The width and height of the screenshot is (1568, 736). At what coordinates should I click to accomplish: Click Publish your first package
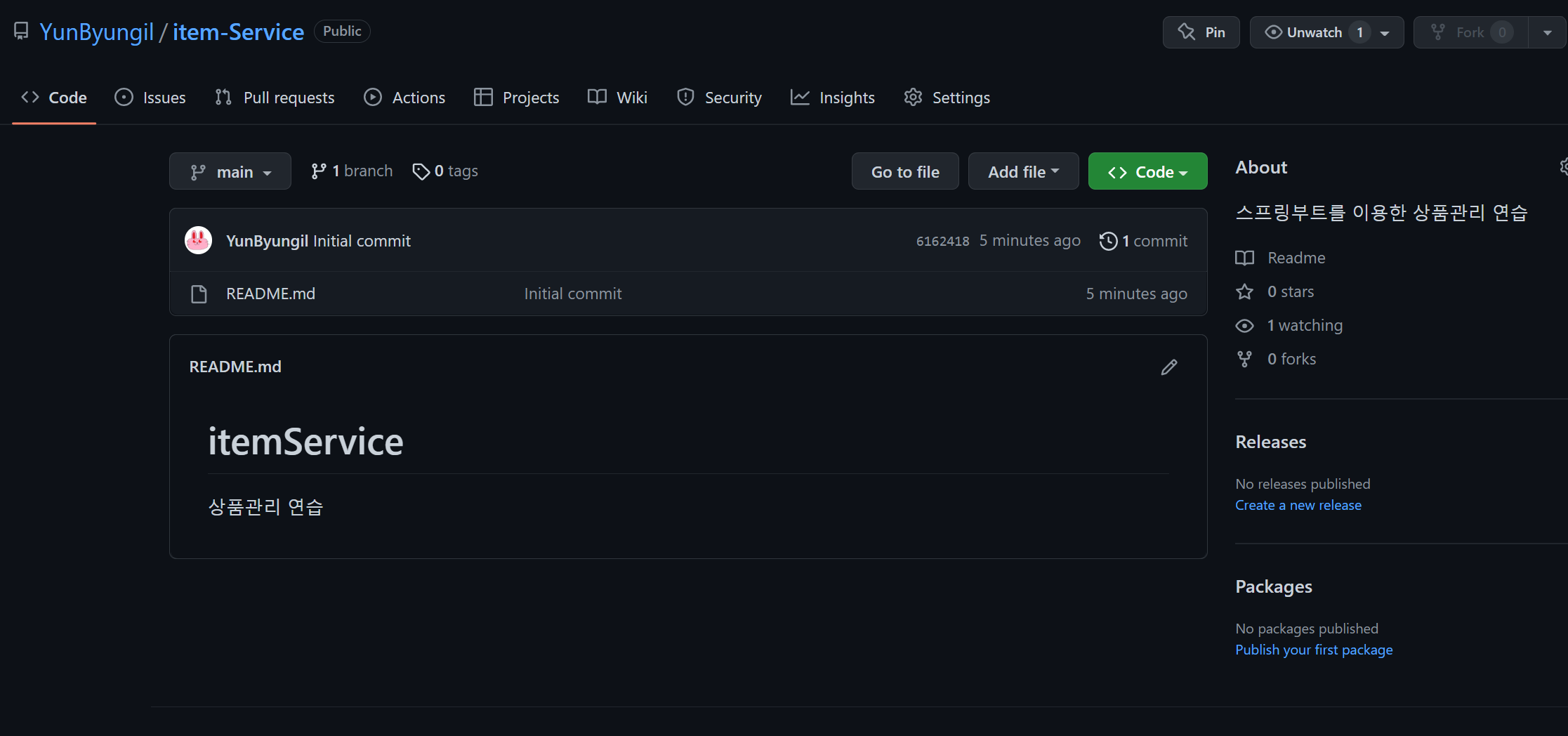tap(1314, 650)
